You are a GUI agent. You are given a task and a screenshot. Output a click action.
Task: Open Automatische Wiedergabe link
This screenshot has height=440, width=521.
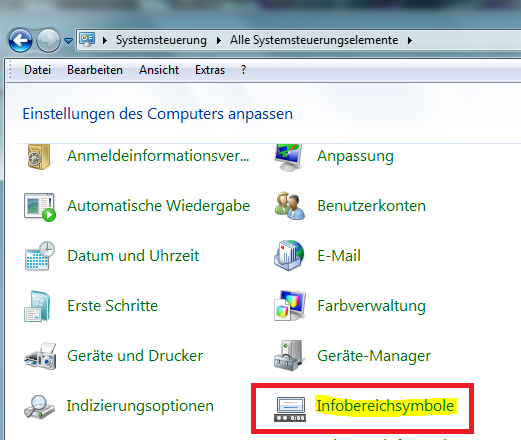click(158, 206)
